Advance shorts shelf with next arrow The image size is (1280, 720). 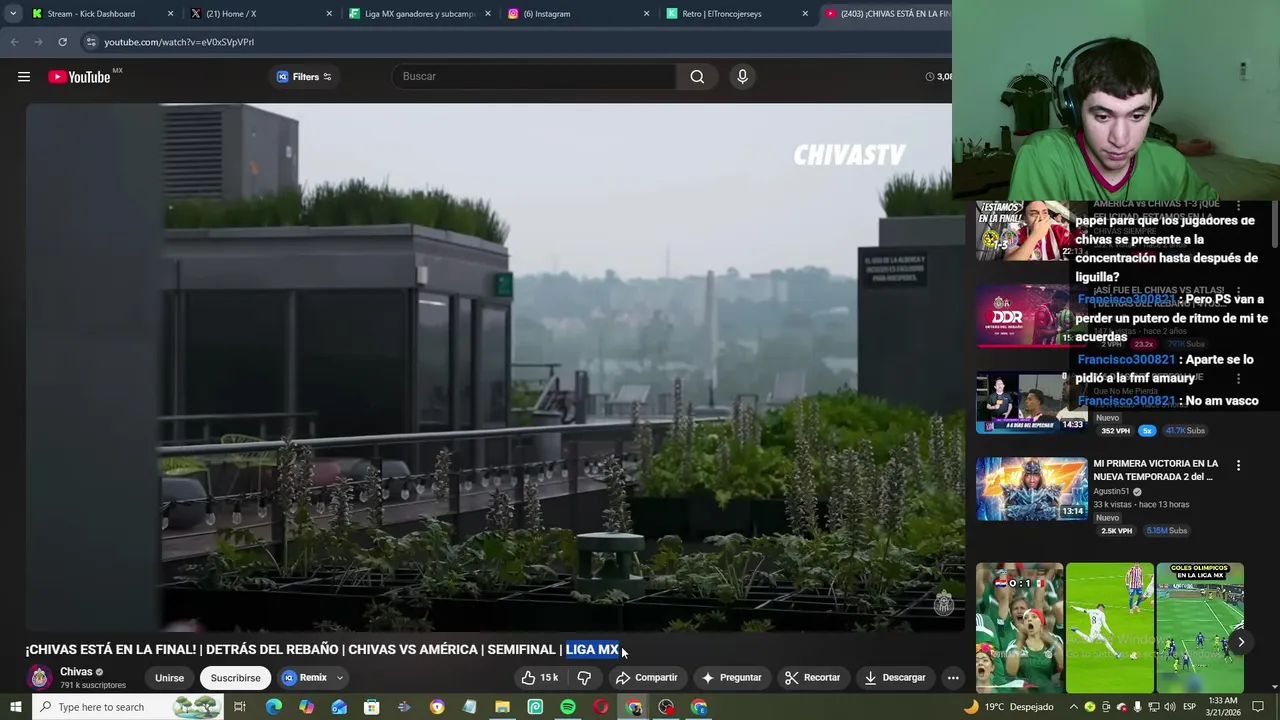pyautogui.click(x=1241, y=642)
